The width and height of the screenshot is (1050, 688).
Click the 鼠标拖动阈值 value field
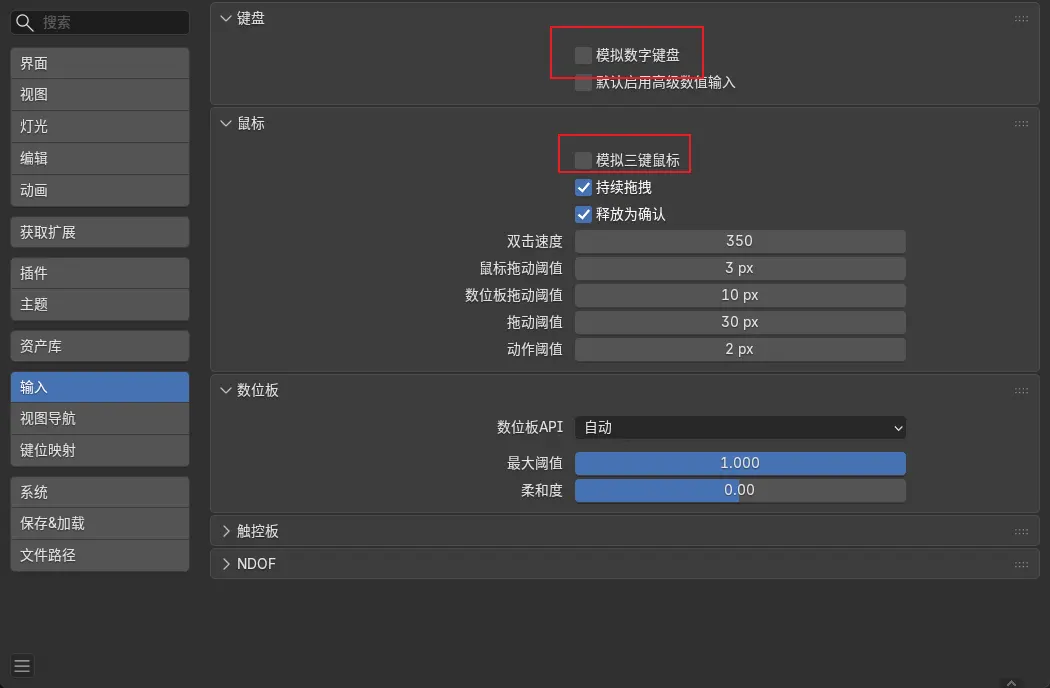(740, 269)
